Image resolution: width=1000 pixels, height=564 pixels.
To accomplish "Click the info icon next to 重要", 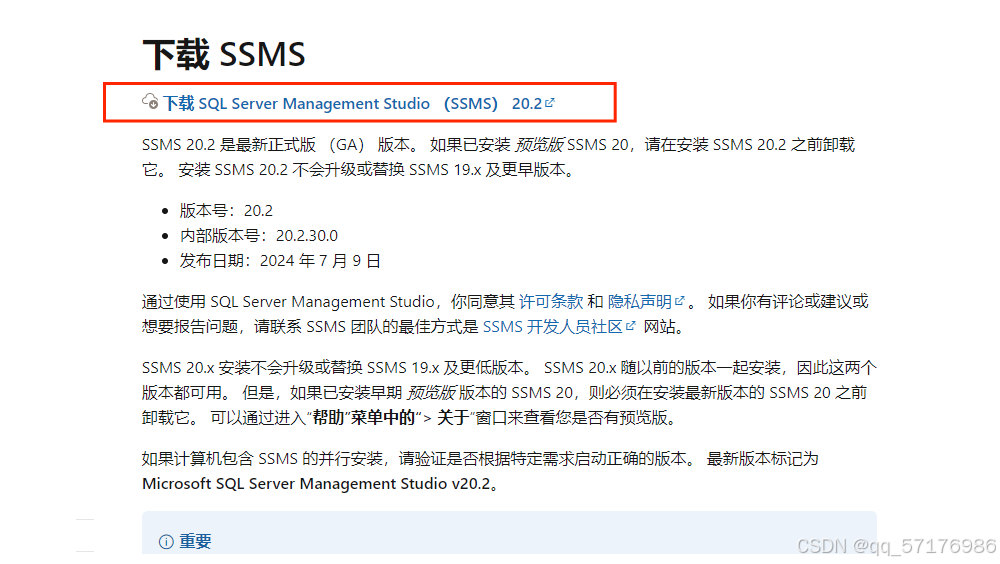I will coord(166,542).
